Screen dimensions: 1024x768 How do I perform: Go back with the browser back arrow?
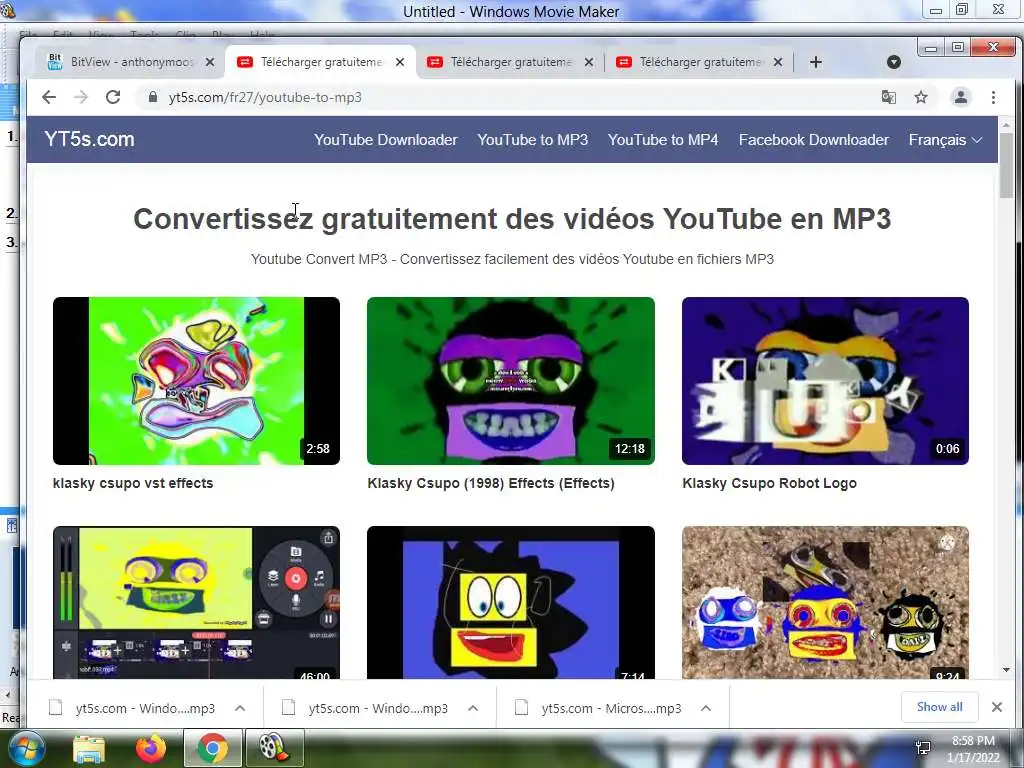click(49, 97)
